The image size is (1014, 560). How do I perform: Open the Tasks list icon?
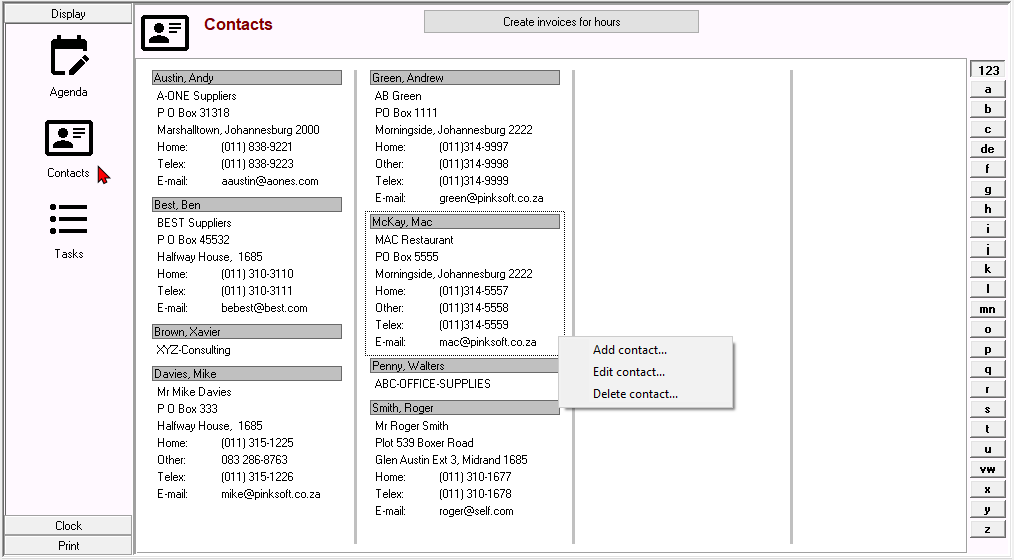click(69, 219)
